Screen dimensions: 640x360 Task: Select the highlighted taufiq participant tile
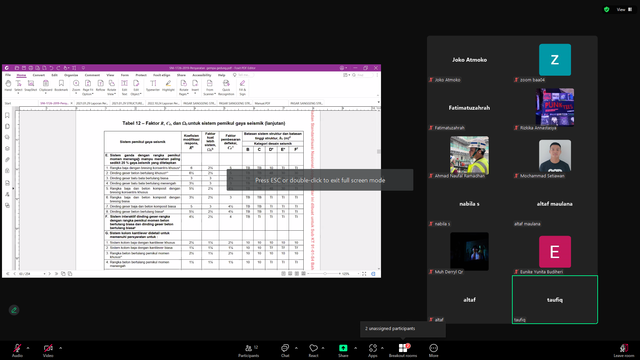[555, 300]
